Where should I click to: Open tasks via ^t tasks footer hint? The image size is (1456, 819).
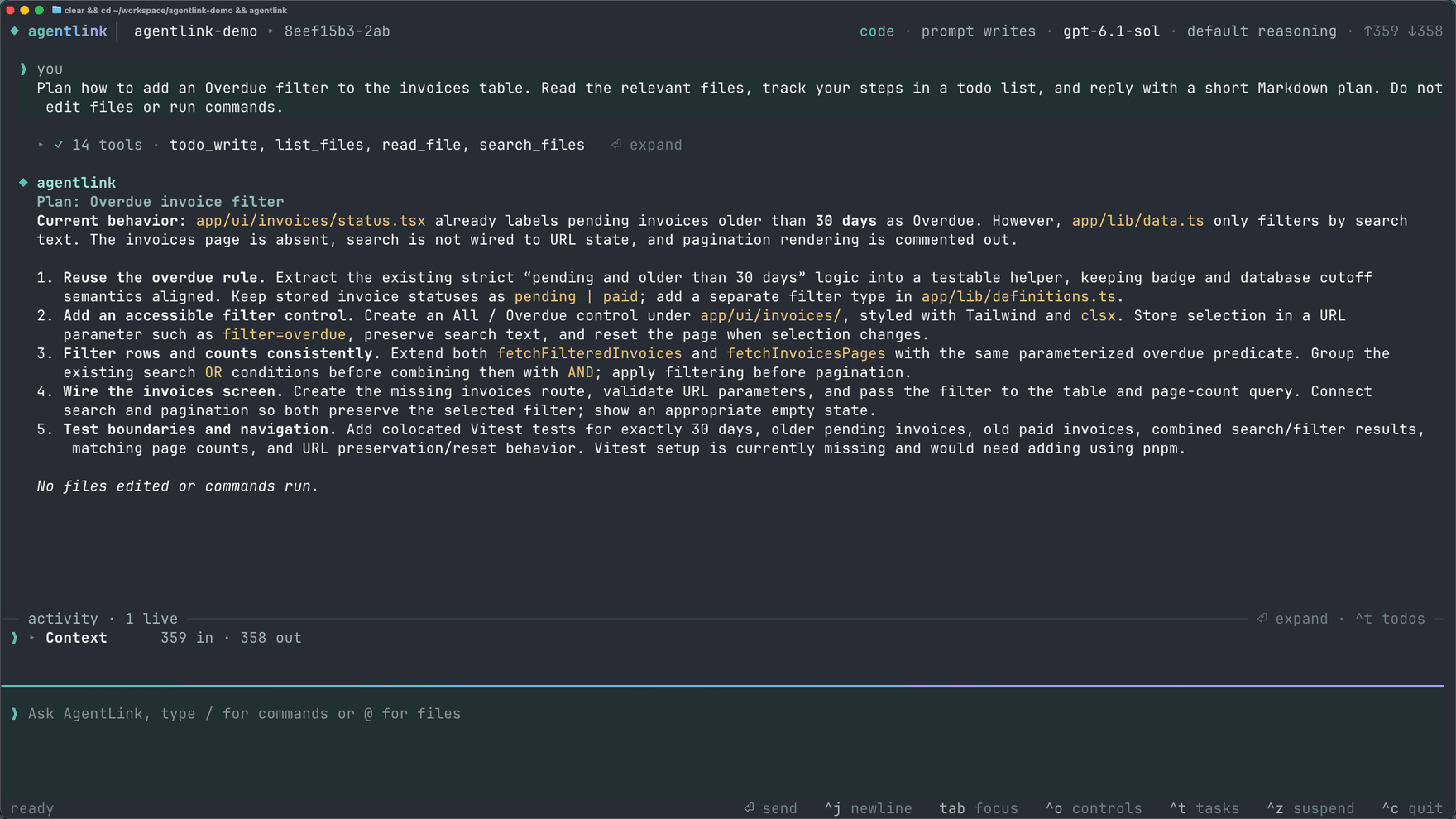(1205, 809)
